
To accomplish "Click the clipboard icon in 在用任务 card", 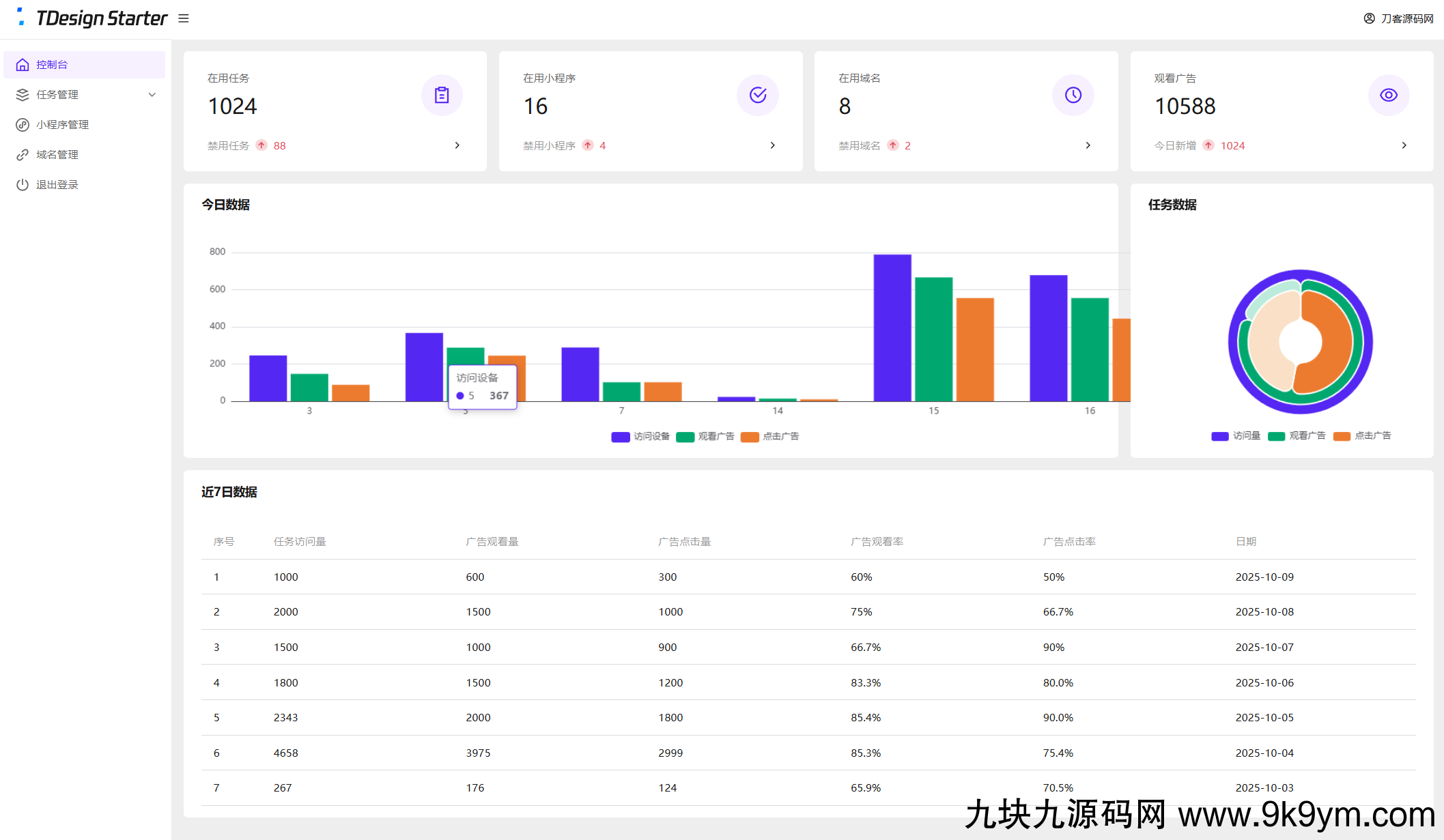I will coord(442,95).
